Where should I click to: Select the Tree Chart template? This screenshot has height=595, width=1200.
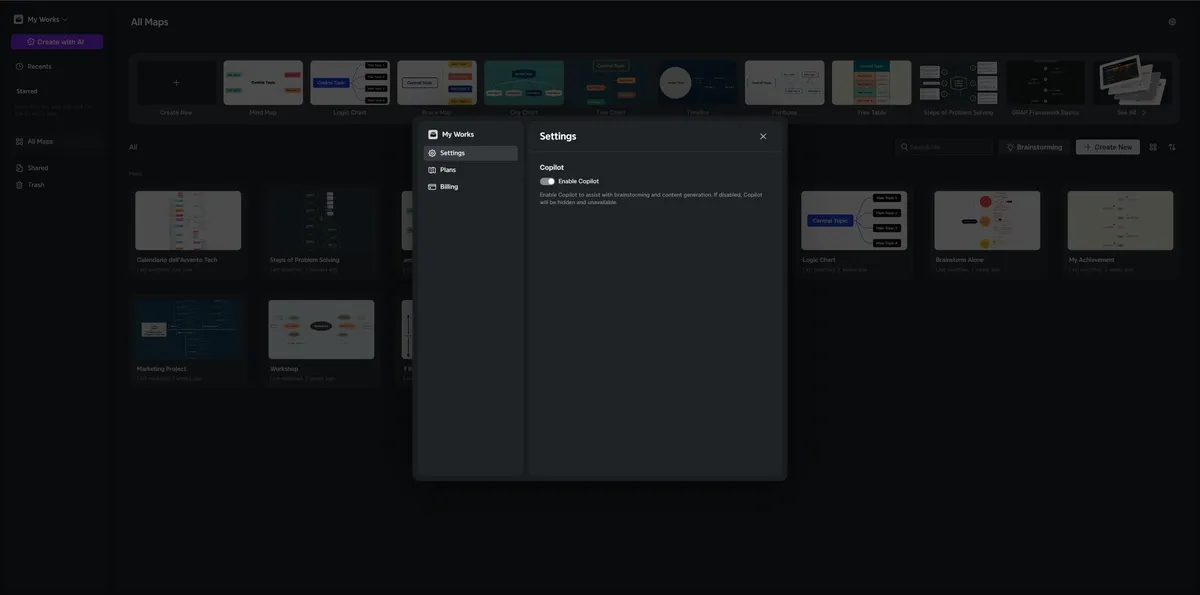tap(611, 88)
